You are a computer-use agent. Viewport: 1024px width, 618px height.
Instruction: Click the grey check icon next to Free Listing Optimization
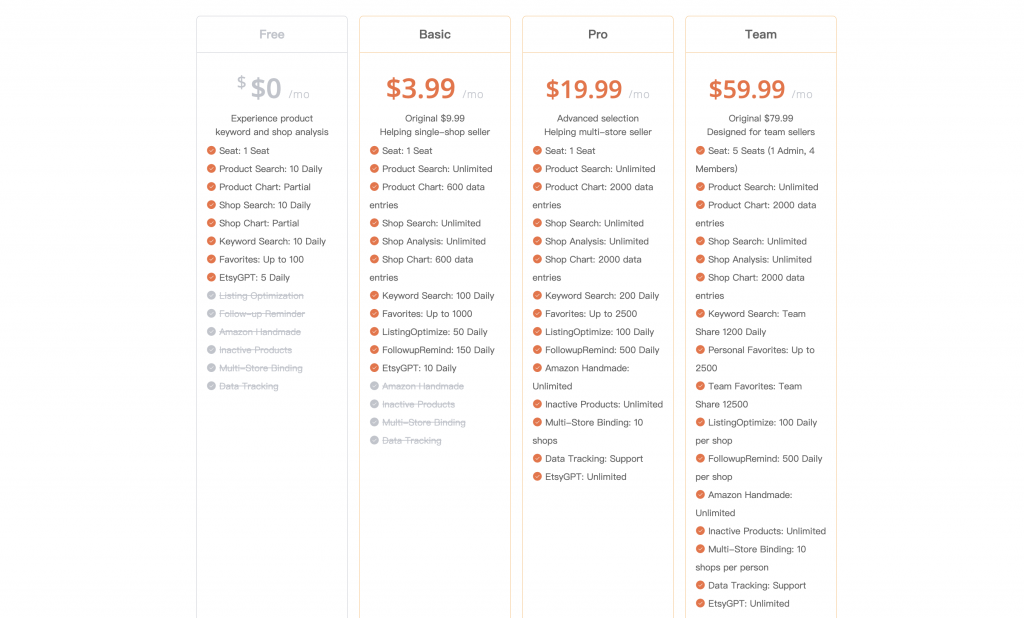click(211, 296)
